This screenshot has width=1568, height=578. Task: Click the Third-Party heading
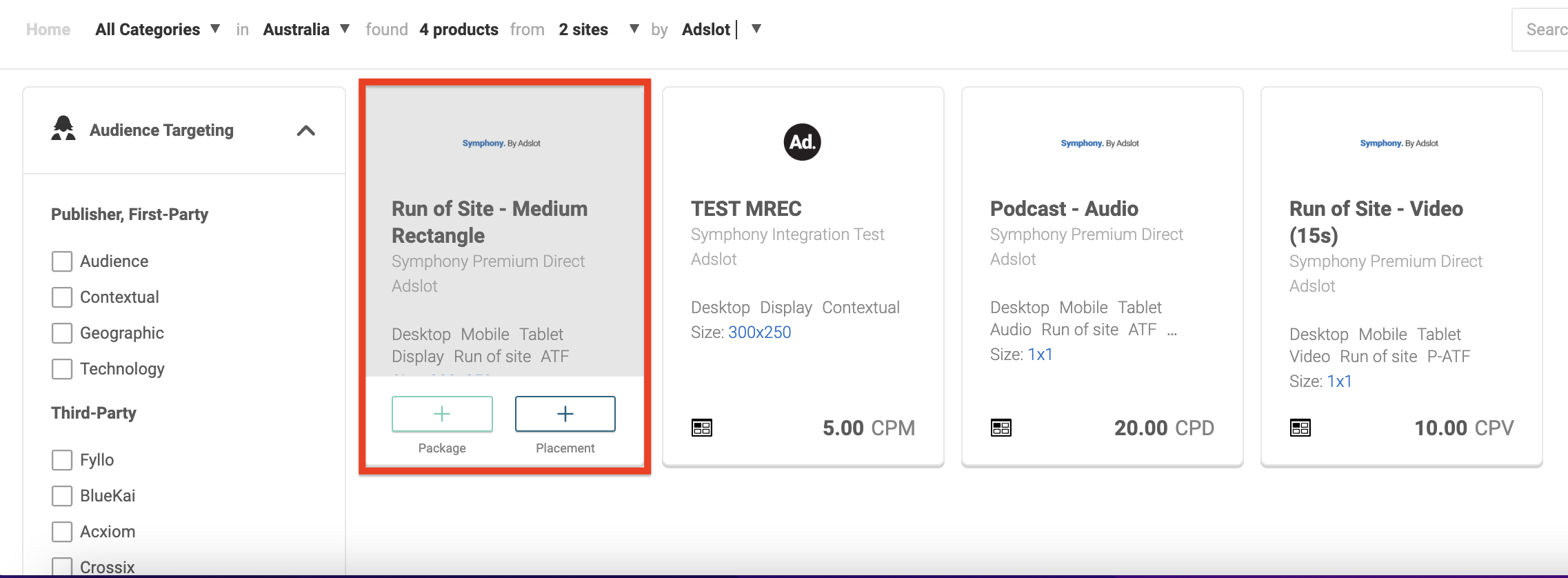(x=94, y=413)
